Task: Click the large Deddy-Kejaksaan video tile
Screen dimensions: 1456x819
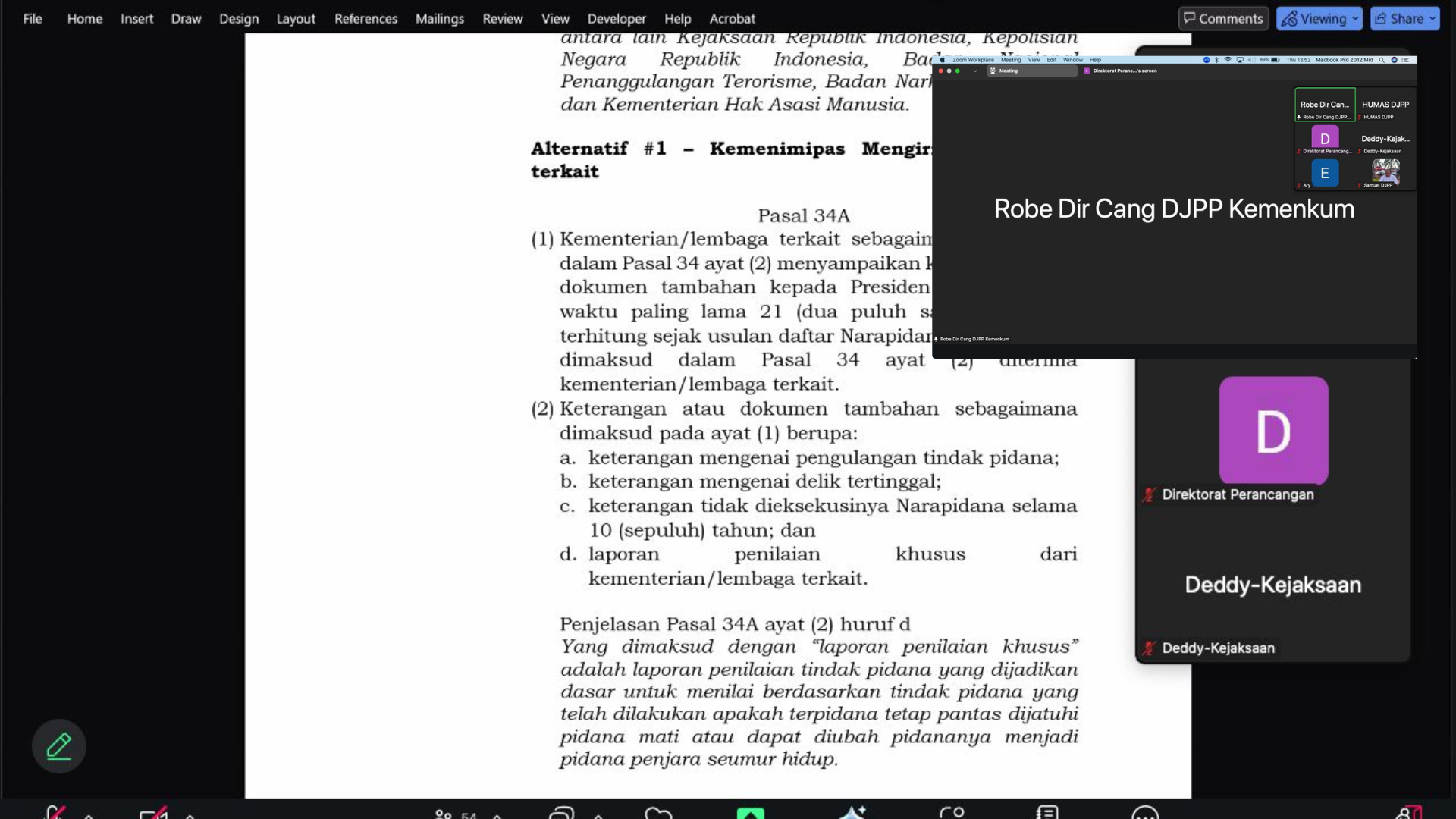Action: point(1273,585)
